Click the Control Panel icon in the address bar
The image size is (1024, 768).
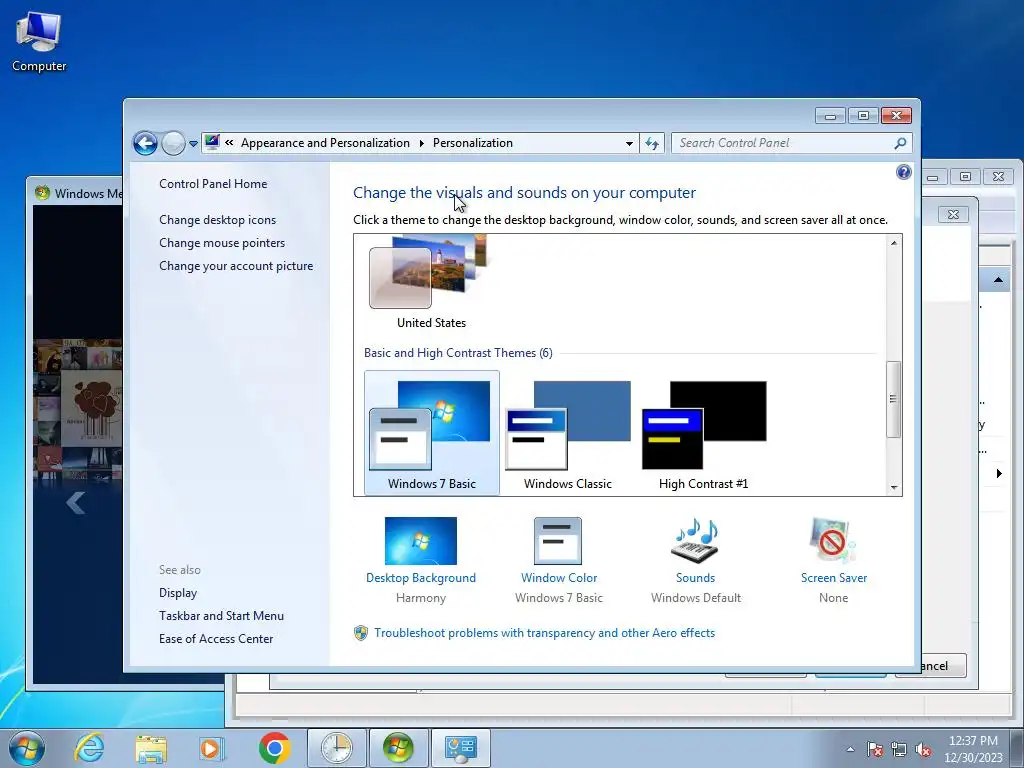pos(212,142)
